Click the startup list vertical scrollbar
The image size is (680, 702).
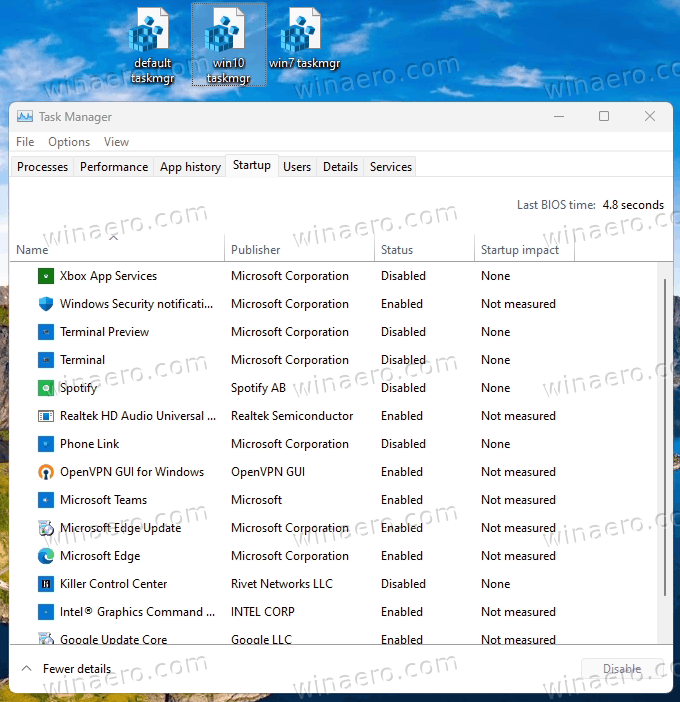pyautogui.click(x=665, y=437)
